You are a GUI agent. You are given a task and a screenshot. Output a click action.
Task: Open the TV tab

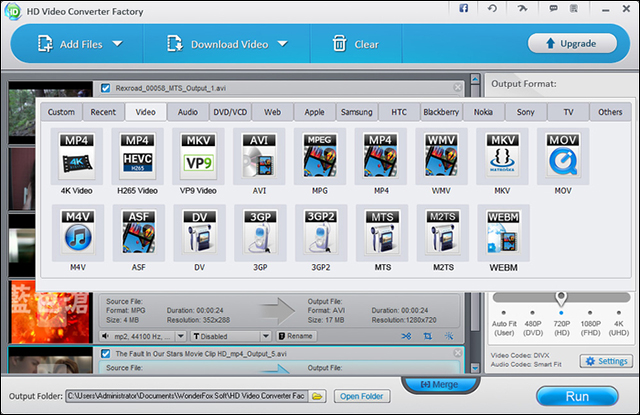point(568,112)
